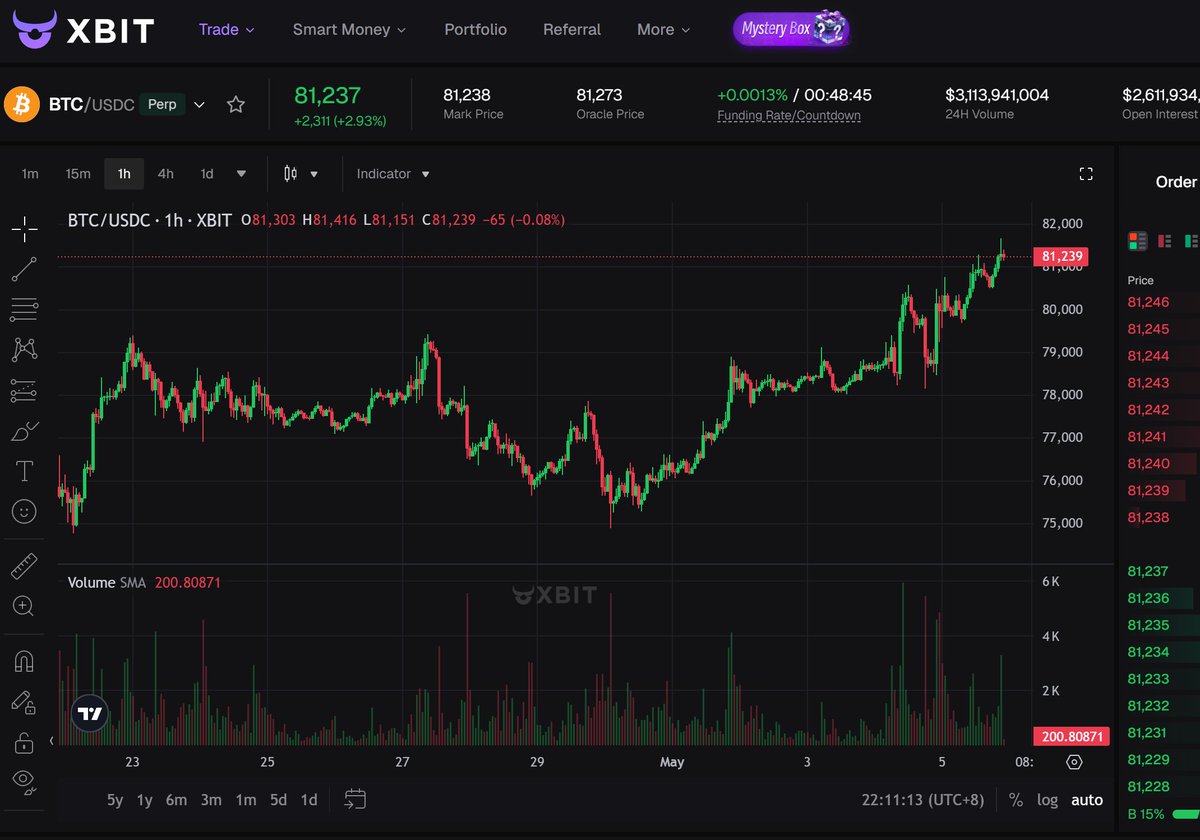This screenshot has width=1200, height=840.
Task: Go to the Portfolio page
Action: (475, 30)
